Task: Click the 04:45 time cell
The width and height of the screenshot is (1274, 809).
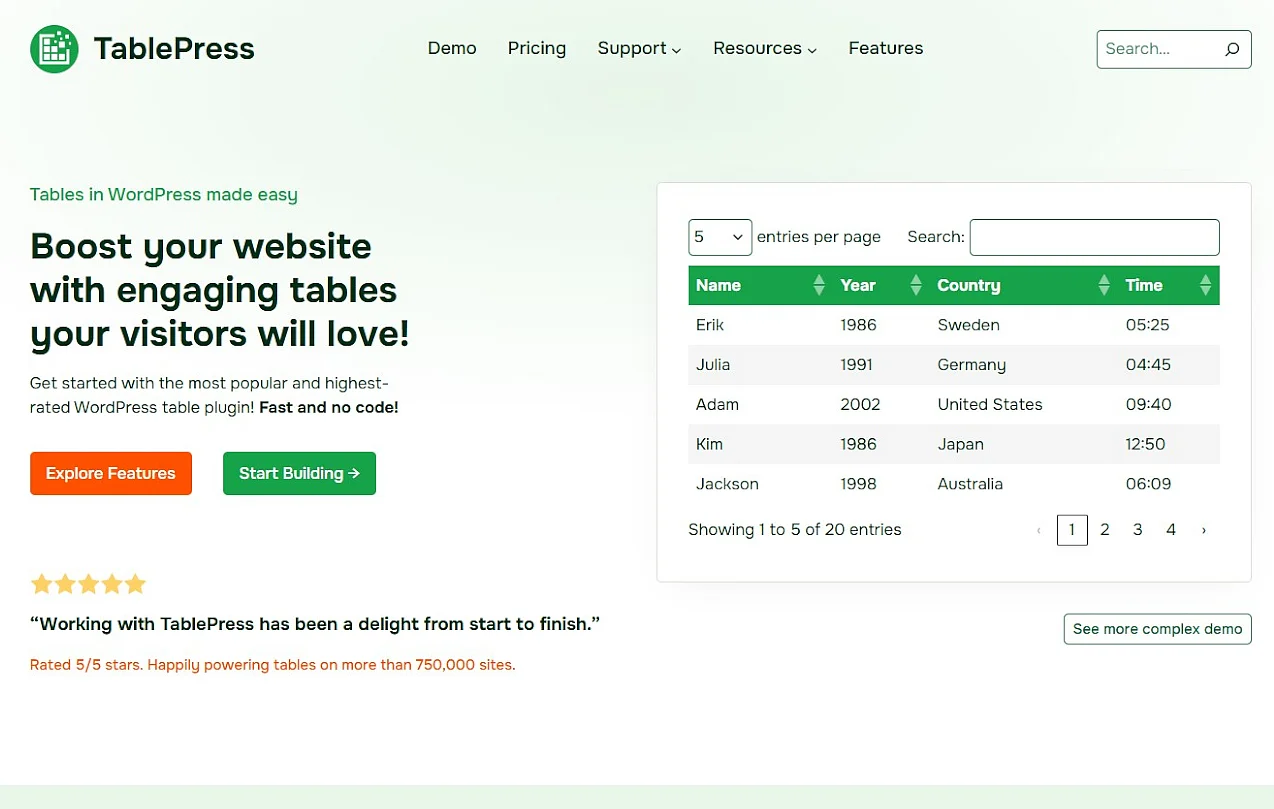Action: (1169, 365)
